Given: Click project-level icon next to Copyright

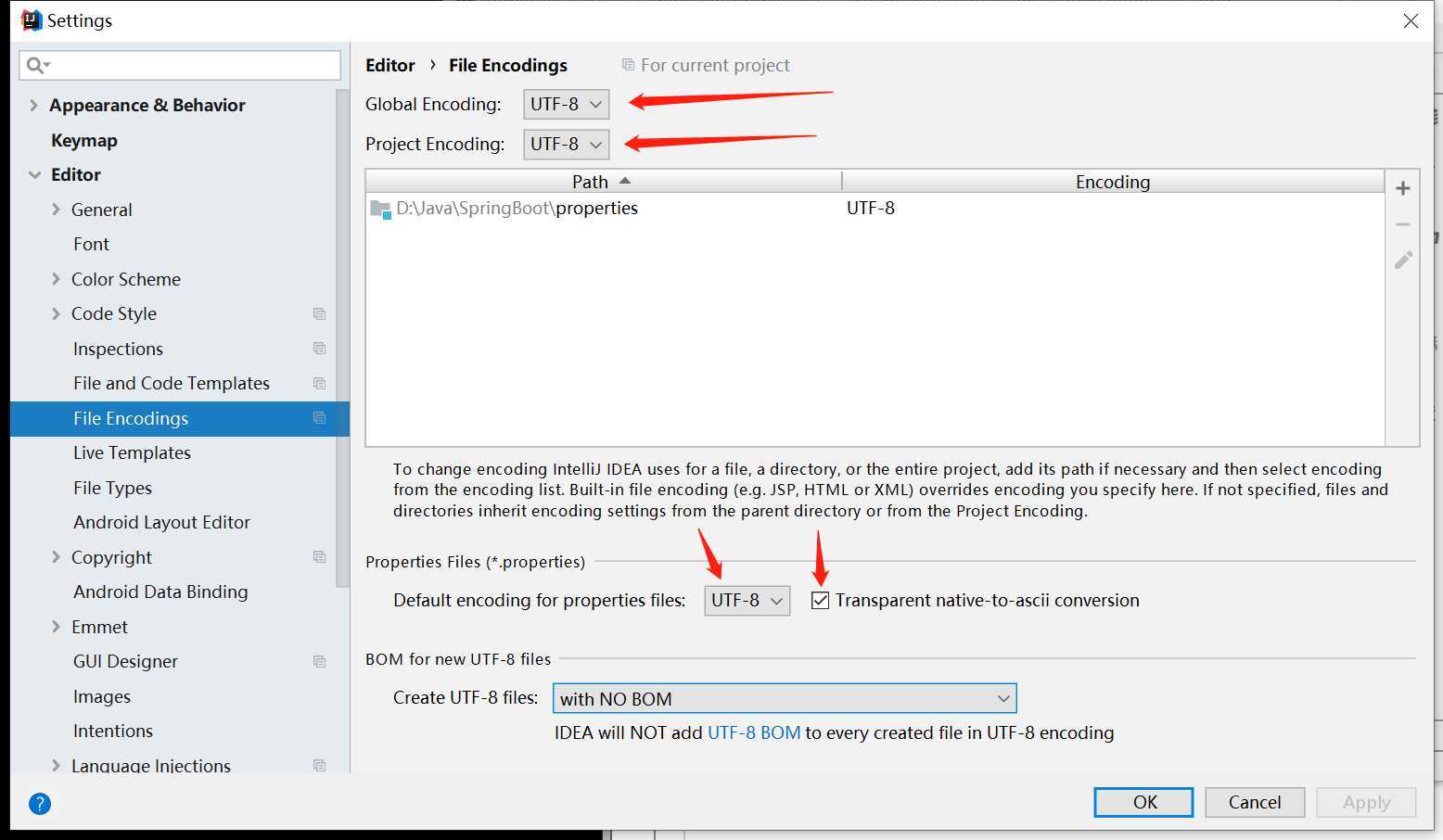Looking at the screenshot, I should point(320,557).
